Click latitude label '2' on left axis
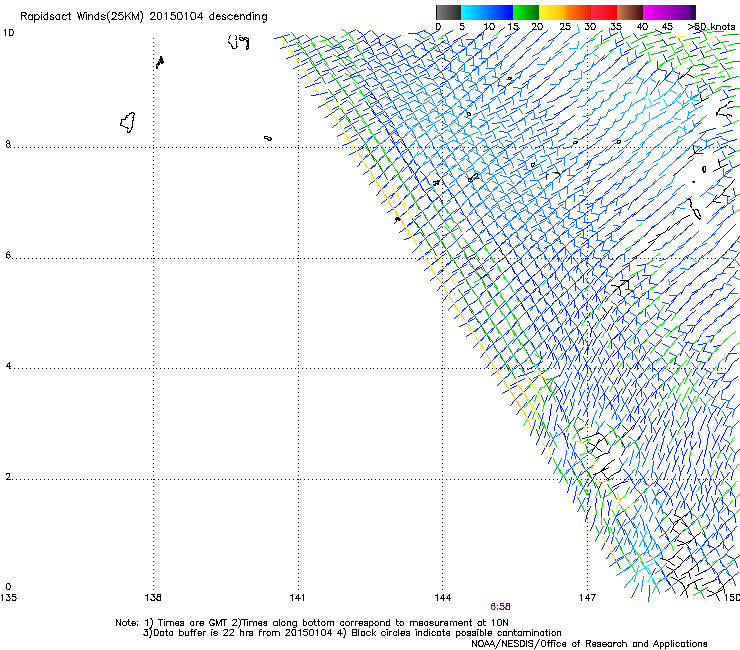This screenshot has height=650, width=740. [8, 477]
